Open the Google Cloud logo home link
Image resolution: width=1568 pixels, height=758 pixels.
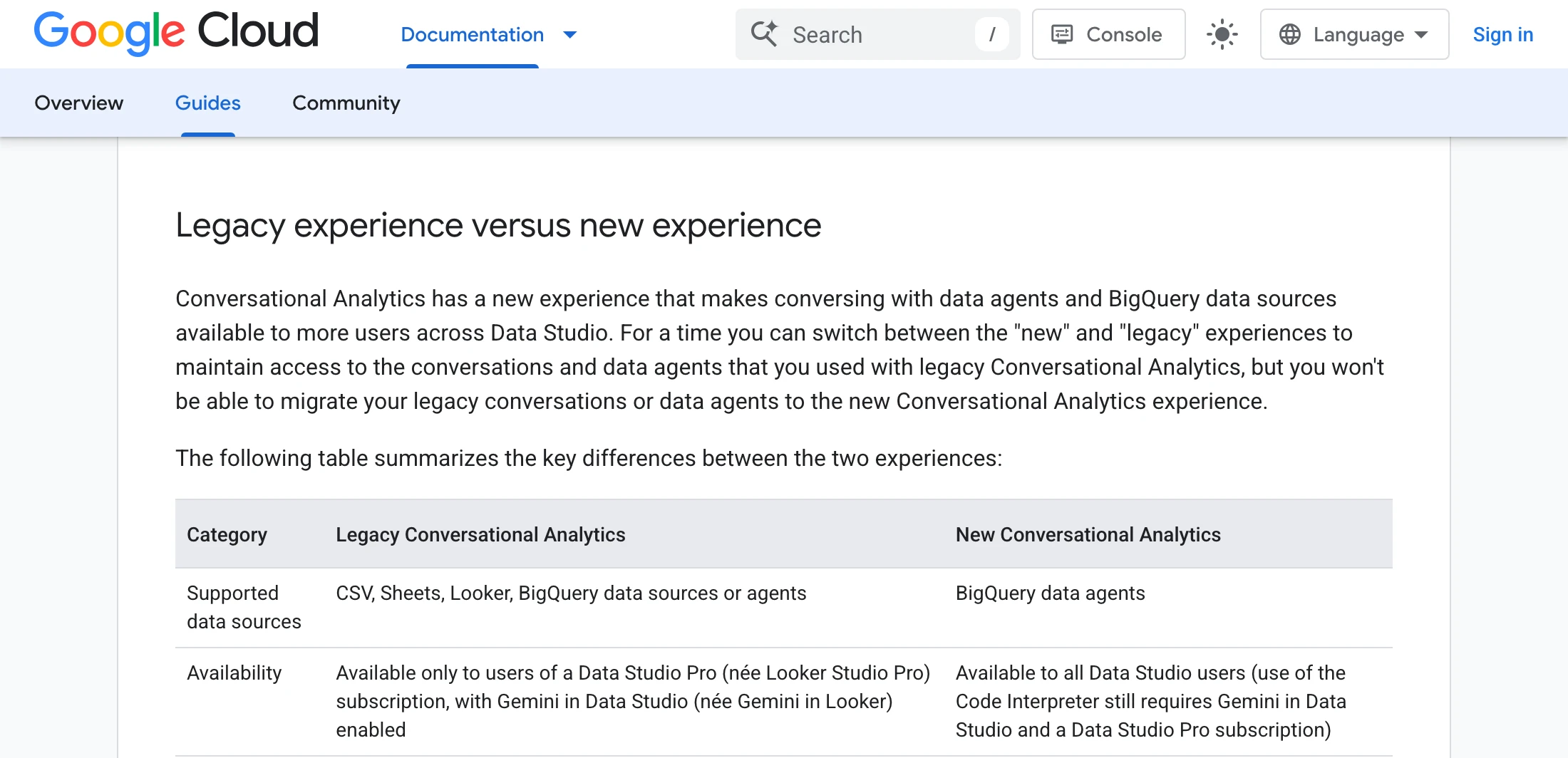(x=176, y=33)
